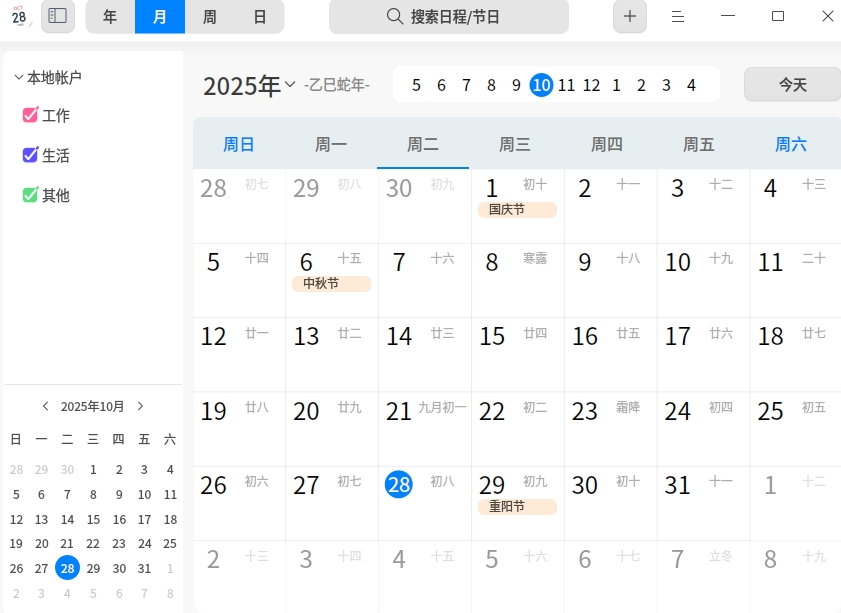Go to previous month in mini calendar
This screenshot has height=613, width=841.
(x=46, y=406)
